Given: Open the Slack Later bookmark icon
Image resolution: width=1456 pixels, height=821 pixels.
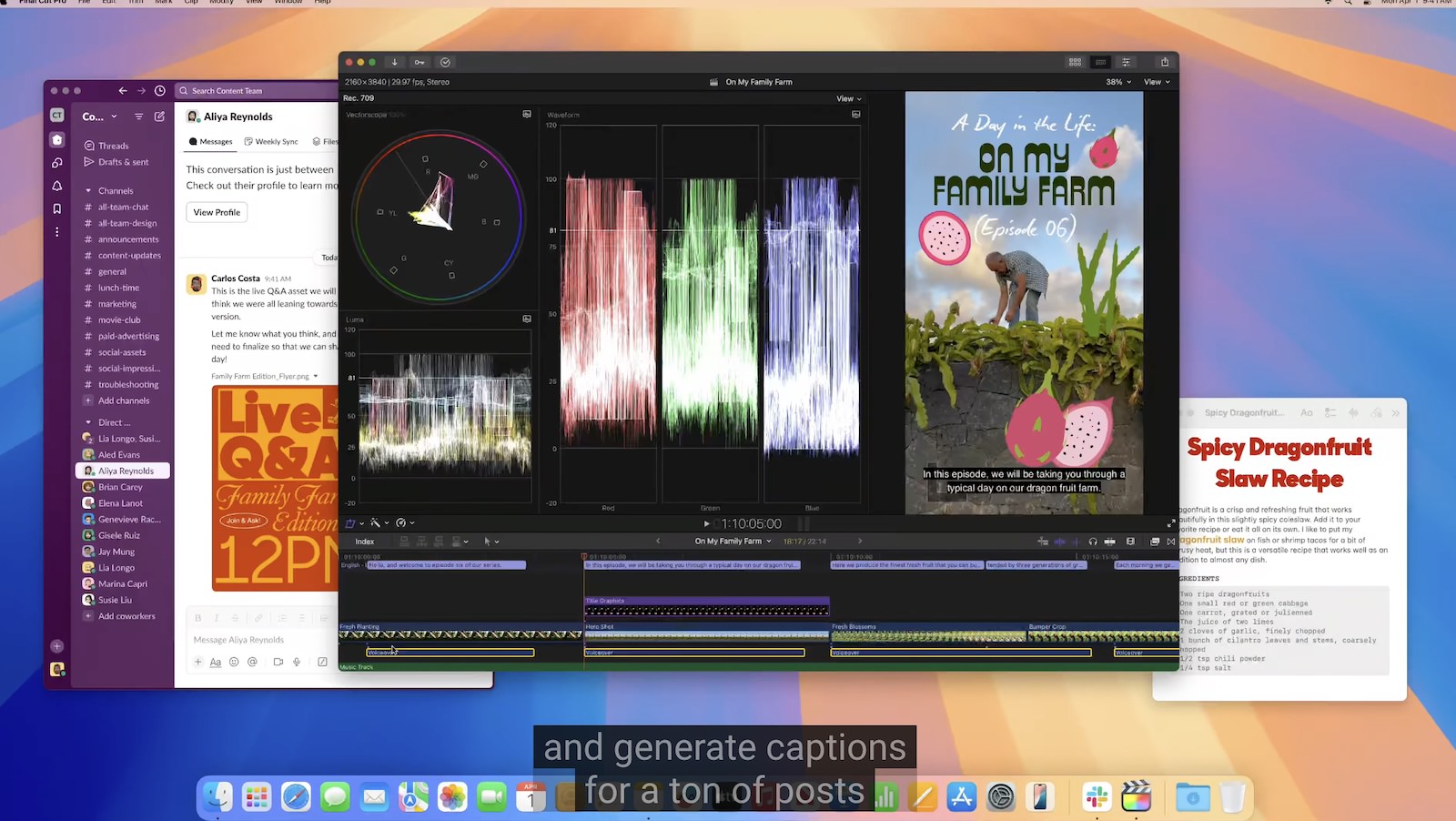Looking at the screenshot, I should [57, 208].
